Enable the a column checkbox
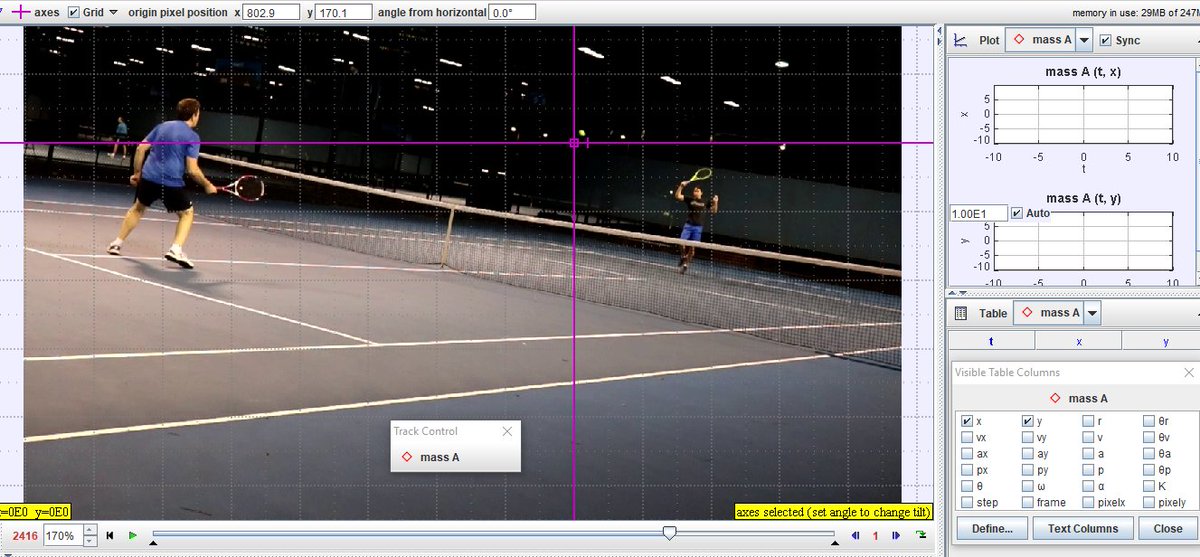 [x=1088, y=454]
